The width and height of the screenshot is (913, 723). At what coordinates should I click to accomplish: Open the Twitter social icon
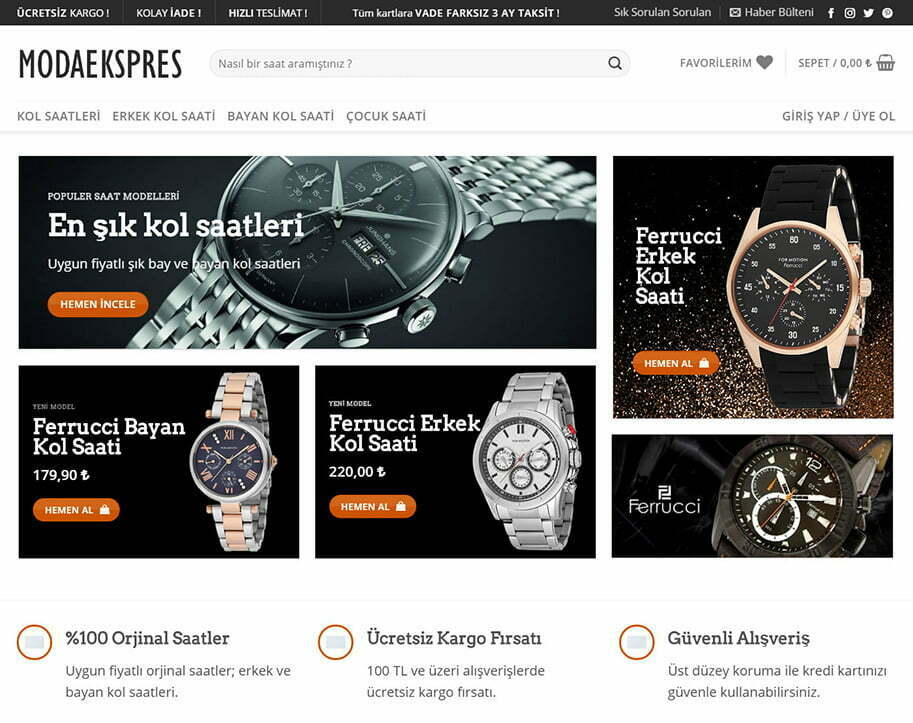869,13
